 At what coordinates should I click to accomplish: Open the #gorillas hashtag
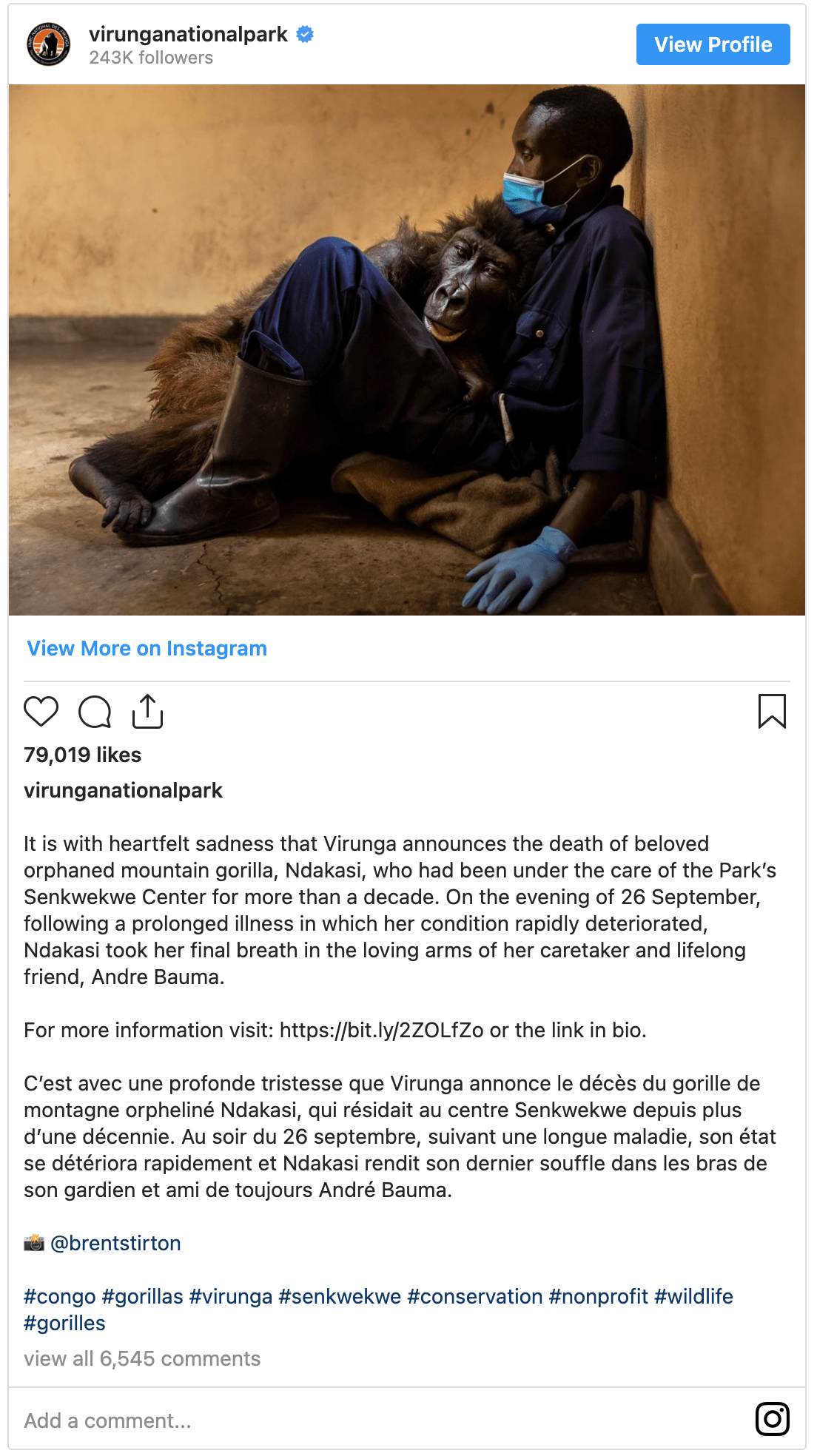pyautogui.click(x=142, y=1296)
